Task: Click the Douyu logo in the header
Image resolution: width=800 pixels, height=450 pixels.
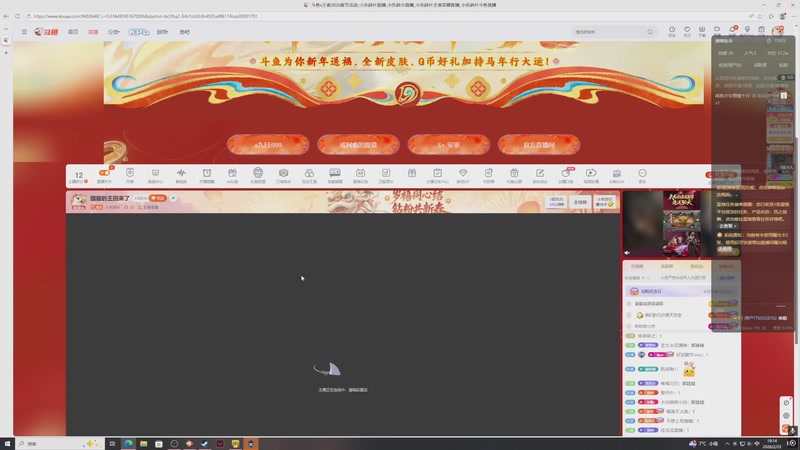Action: 46,32
